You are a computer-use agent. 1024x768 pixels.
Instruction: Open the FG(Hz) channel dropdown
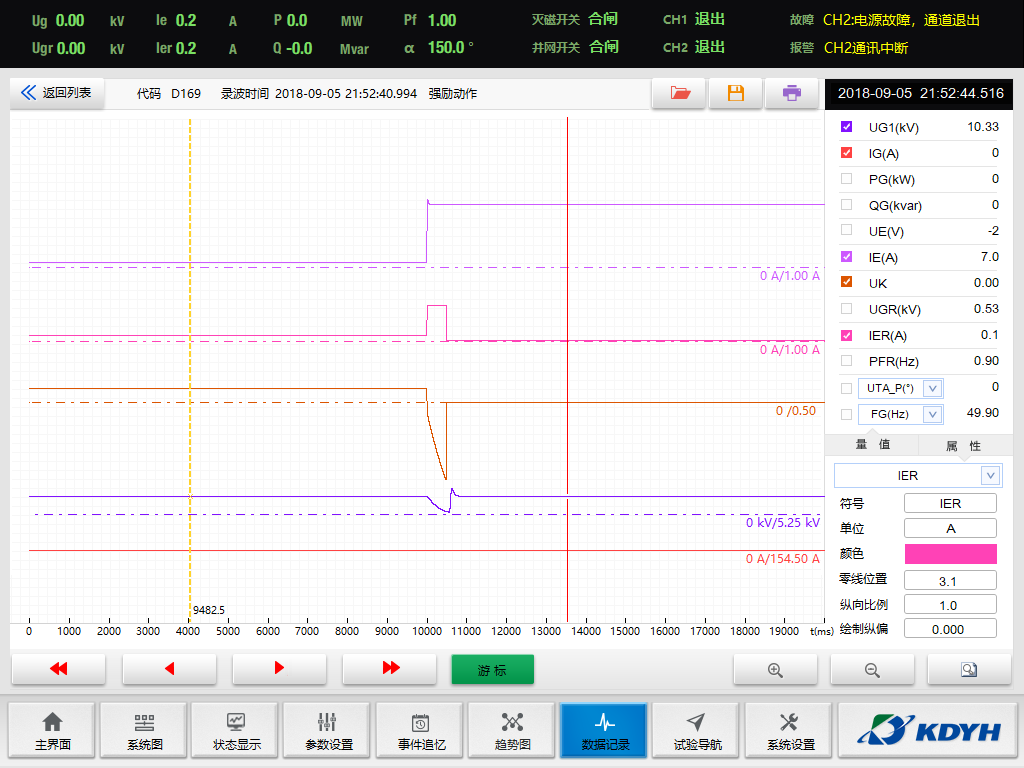933,414
